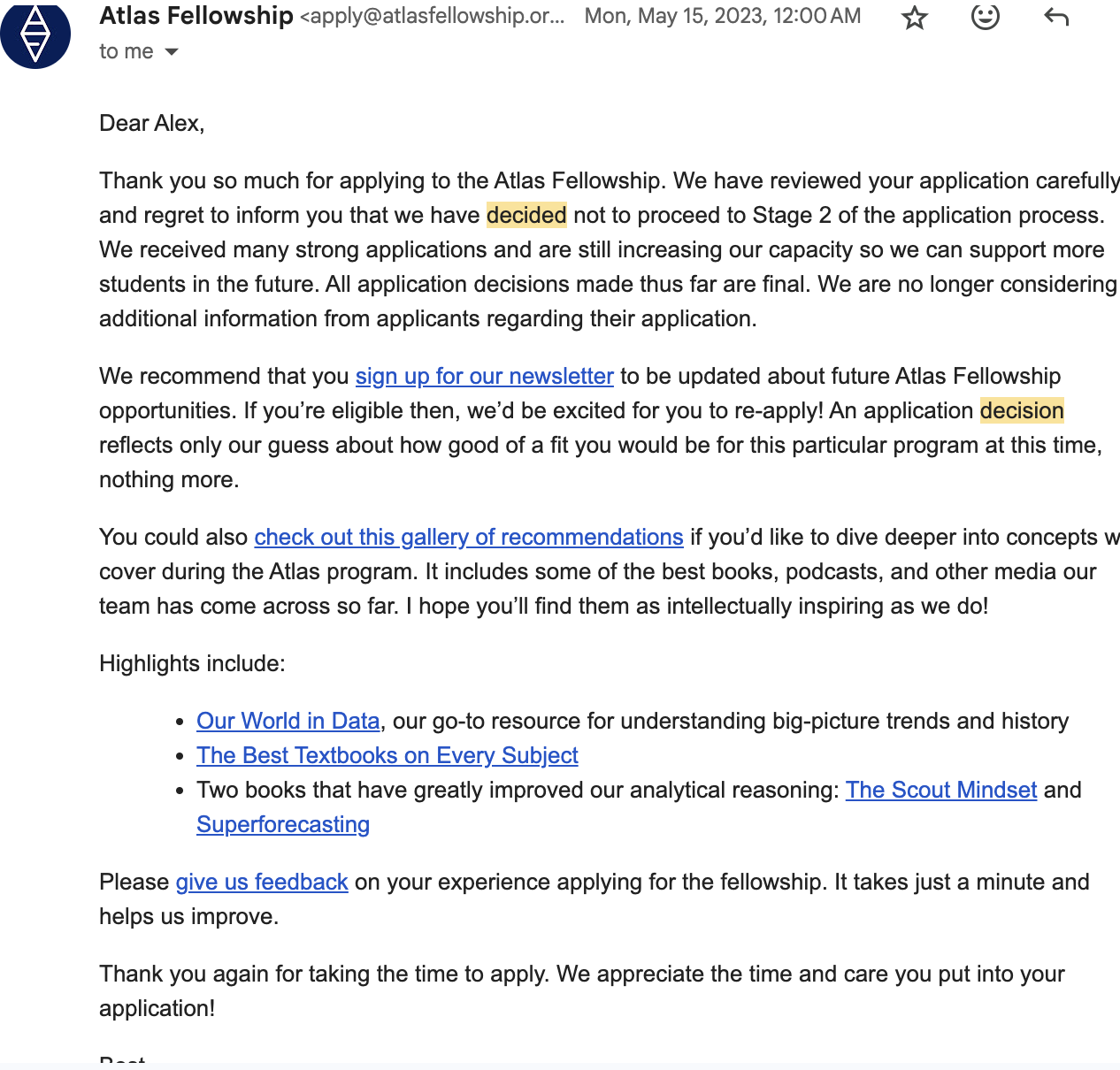Click the "Dear Alex," greeting line
Viewport: 1120px width, 1070px height.
[x=152, y=123]
